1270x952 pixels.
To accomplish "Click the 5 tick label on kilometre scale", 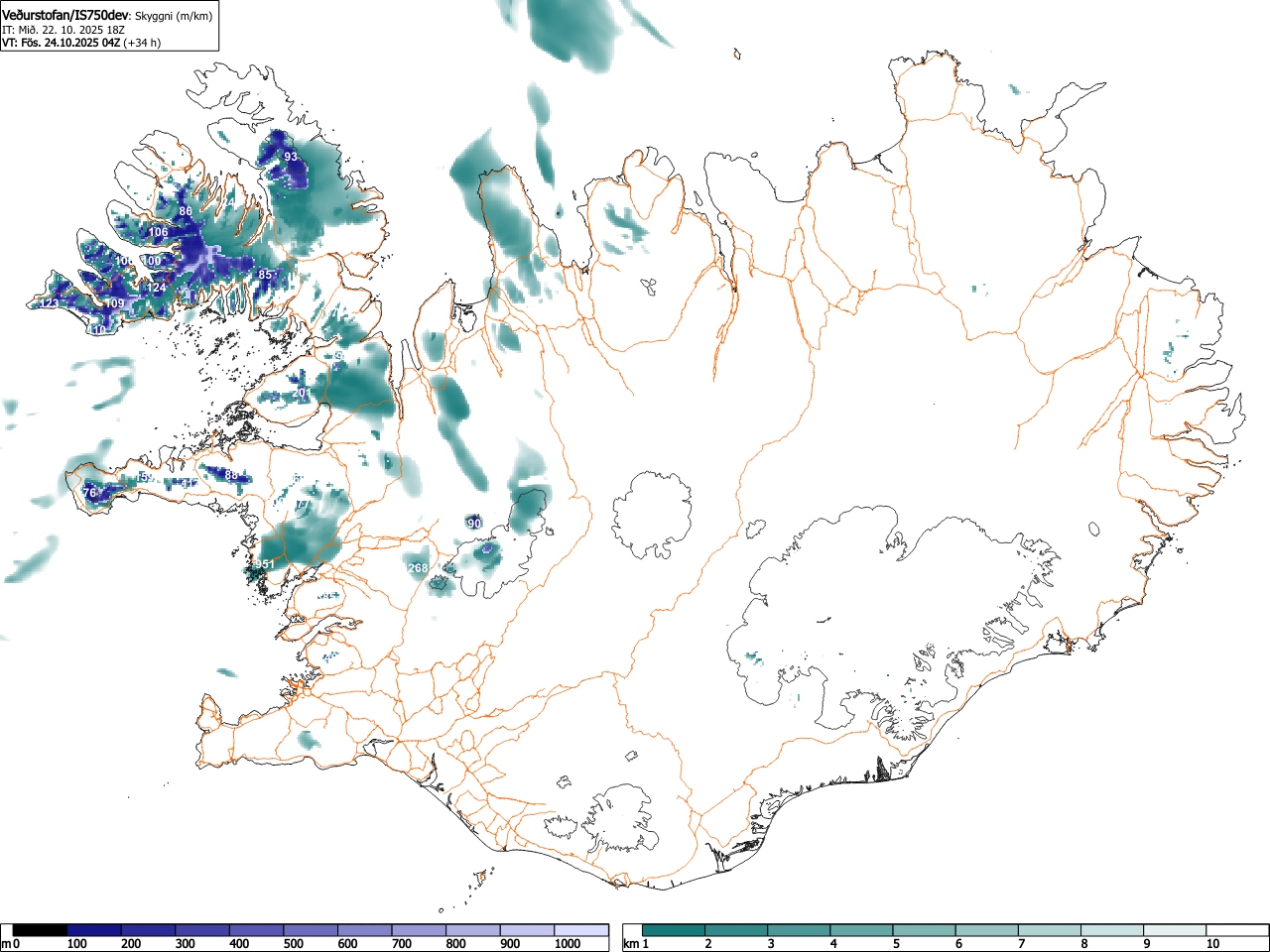I will [x=896, y=944].
